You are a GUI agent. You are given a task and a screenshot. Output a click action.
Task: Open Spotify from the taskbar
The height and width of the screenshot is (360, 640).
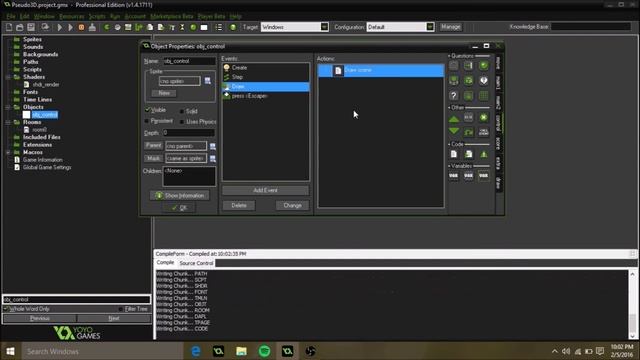coord(264,351)
